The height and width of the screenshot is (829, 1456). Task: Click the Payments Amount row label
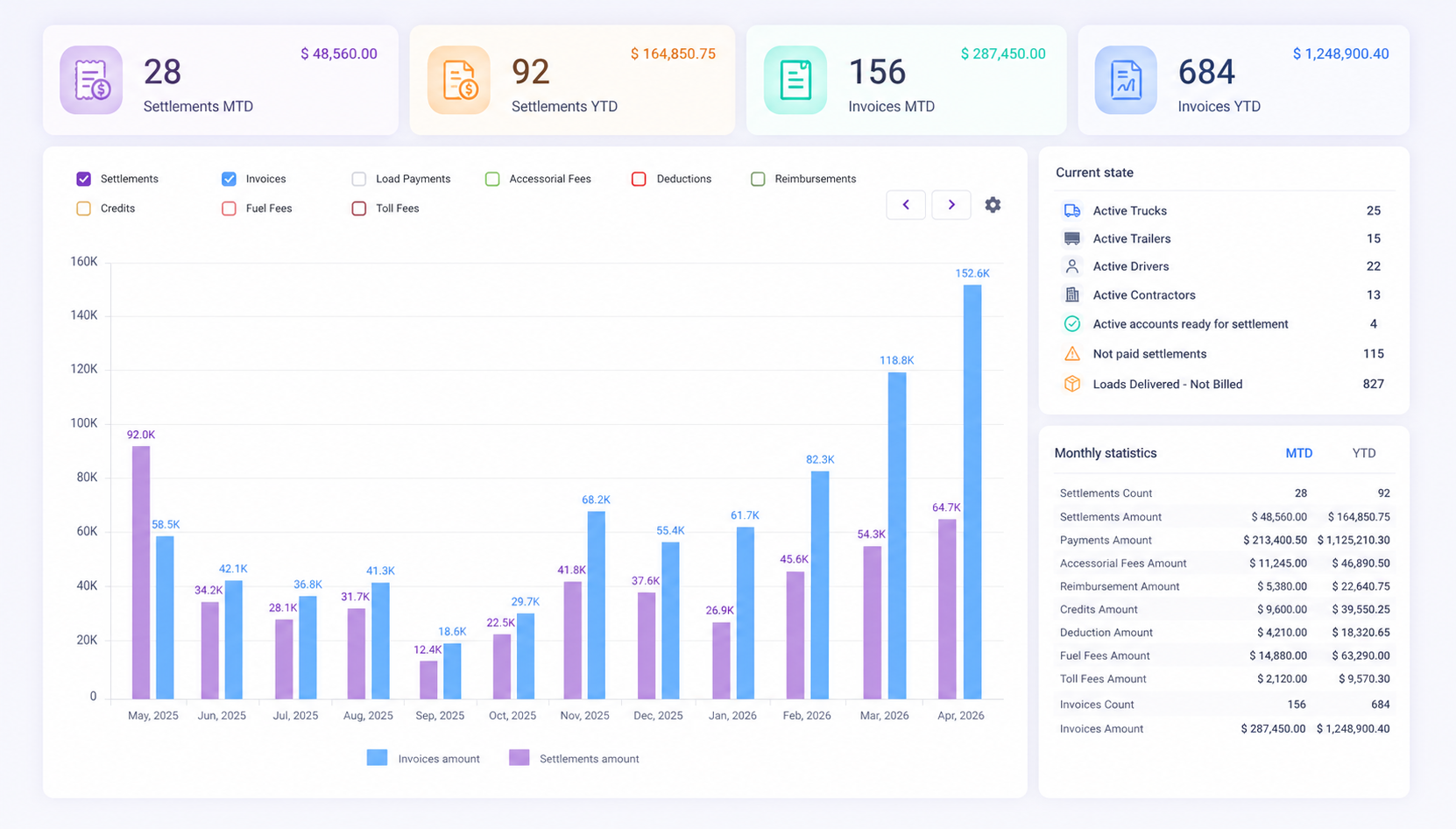tap(1106, 540)
